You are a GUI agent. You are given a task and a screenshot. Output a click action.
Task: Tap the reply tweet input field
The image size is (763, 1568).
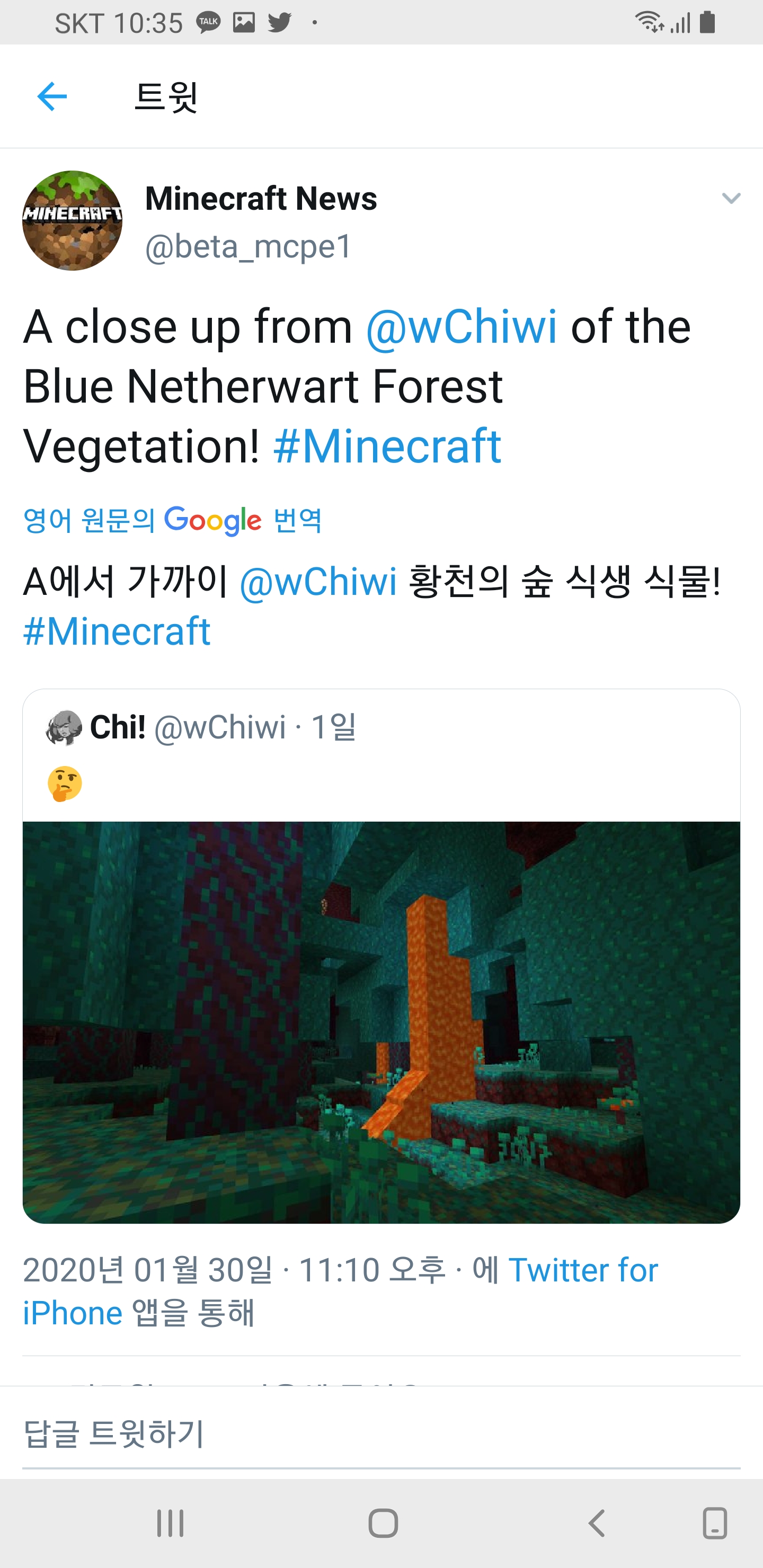[x=381, y=1434]
